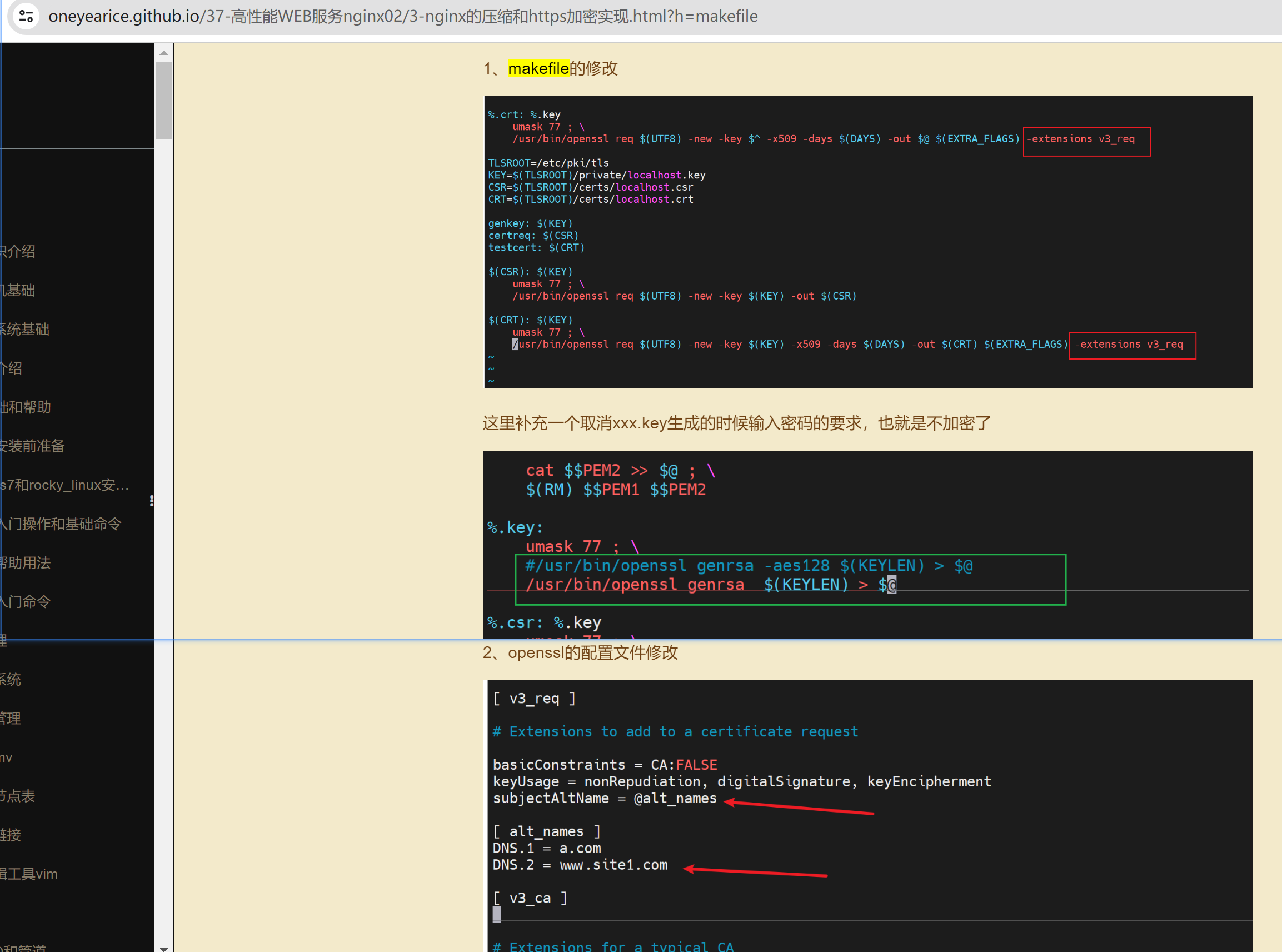The height and width of the screenshot is (952, 1282).
Task: Click the sidebar scrollbar thumb
Action: tap(163, 99)
